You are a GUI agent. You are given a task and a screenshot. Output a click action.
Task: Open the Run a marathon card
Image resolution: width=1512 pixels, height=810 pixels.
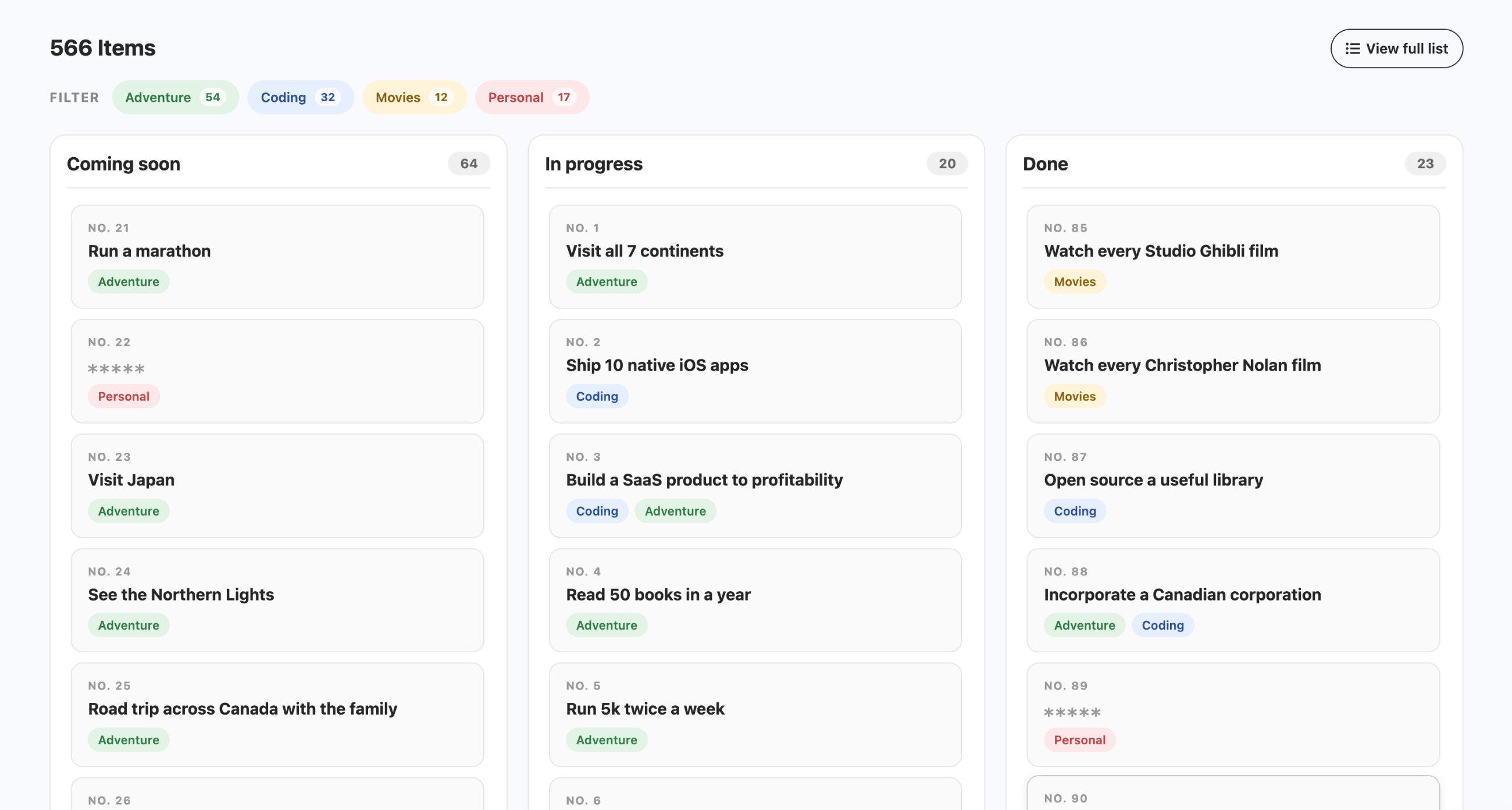(277, 256)
